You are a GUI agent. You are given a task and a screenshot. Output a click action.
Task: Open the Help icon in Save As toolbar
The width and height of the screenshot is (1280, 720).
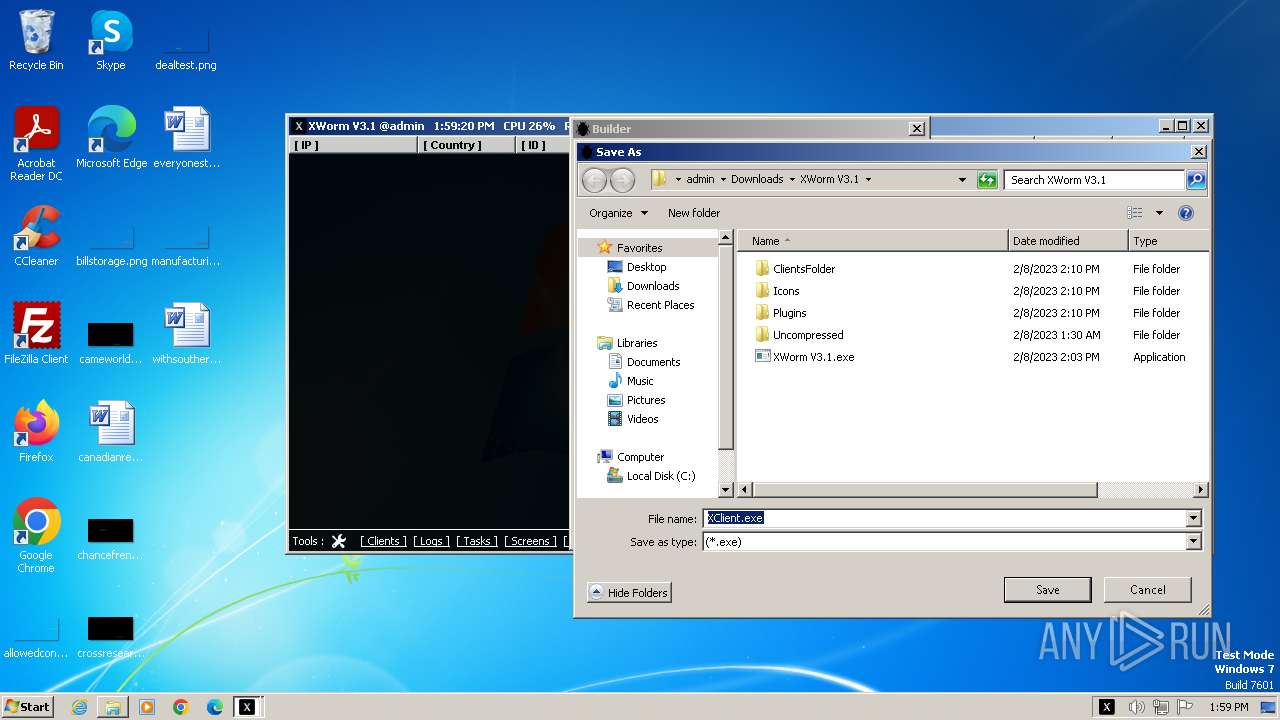(1186, 213)
